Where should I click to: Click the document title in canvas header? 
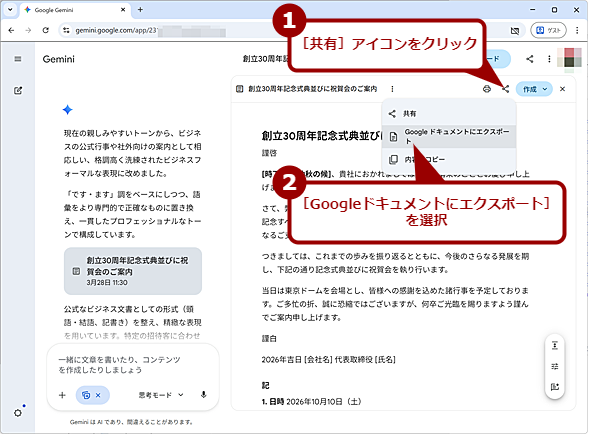313,89
